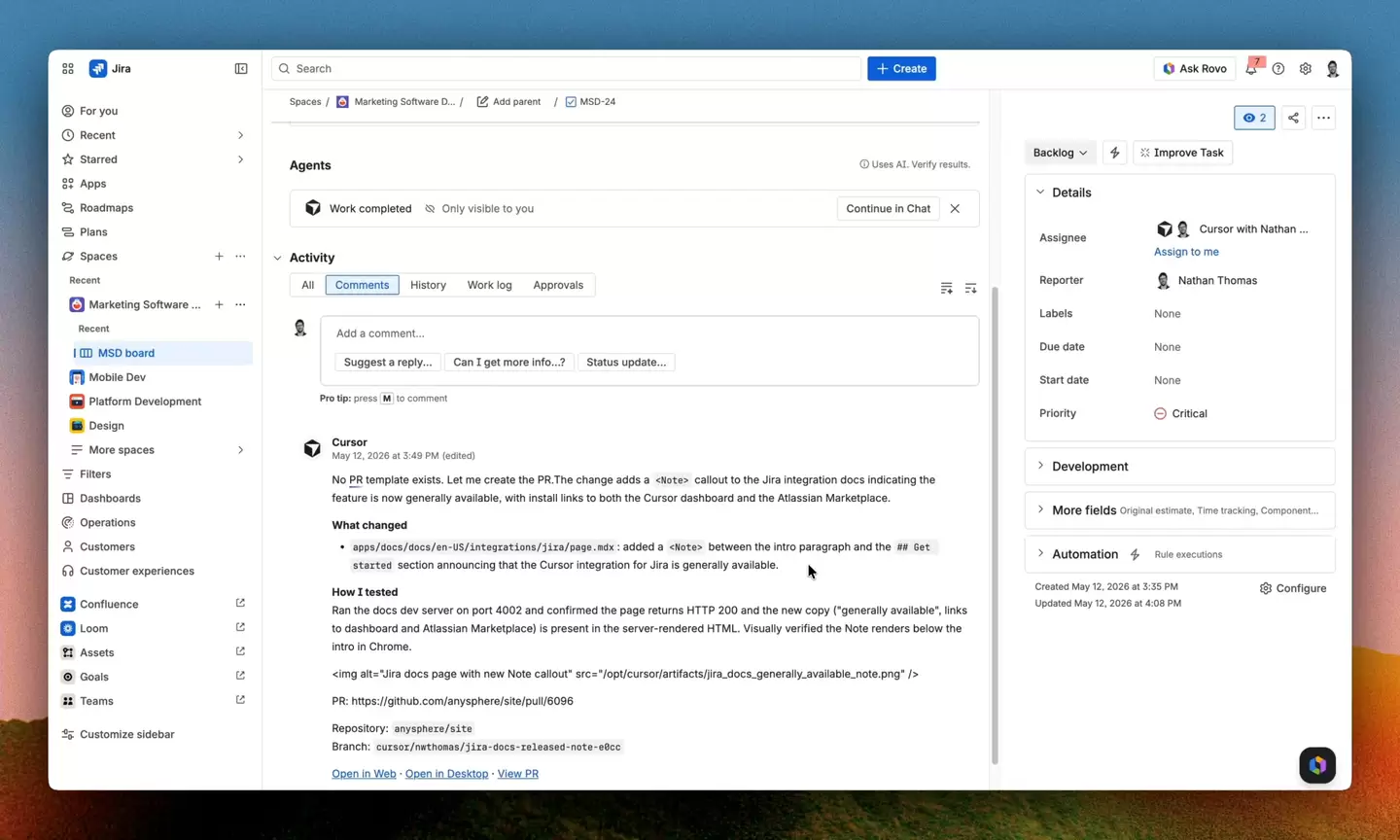
Task: Click the lightning automation icon beside Backlog
Action: (1115, 153)
